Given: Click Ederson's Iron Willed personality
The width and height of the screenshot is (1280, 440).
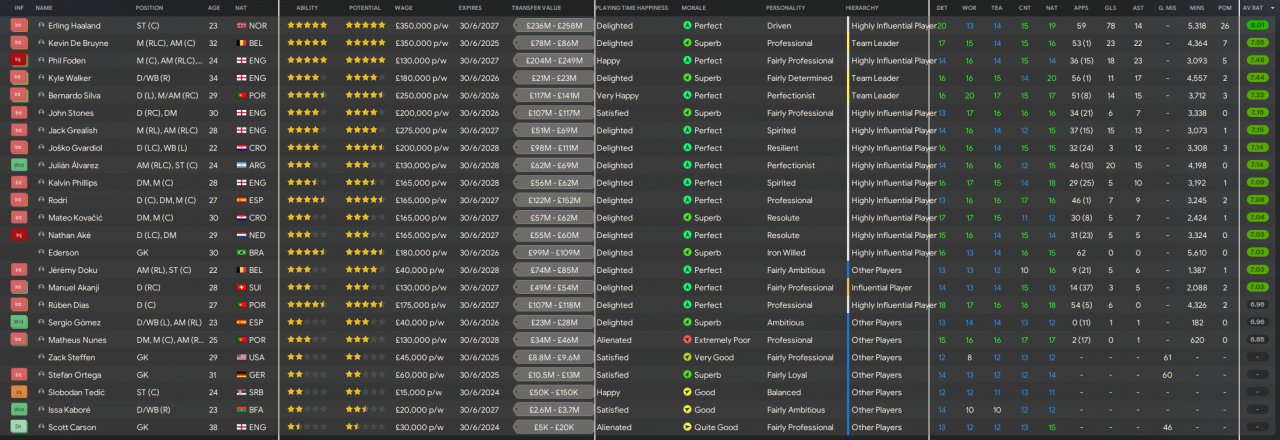Looking at the screenshot, I should click(786, 252).
